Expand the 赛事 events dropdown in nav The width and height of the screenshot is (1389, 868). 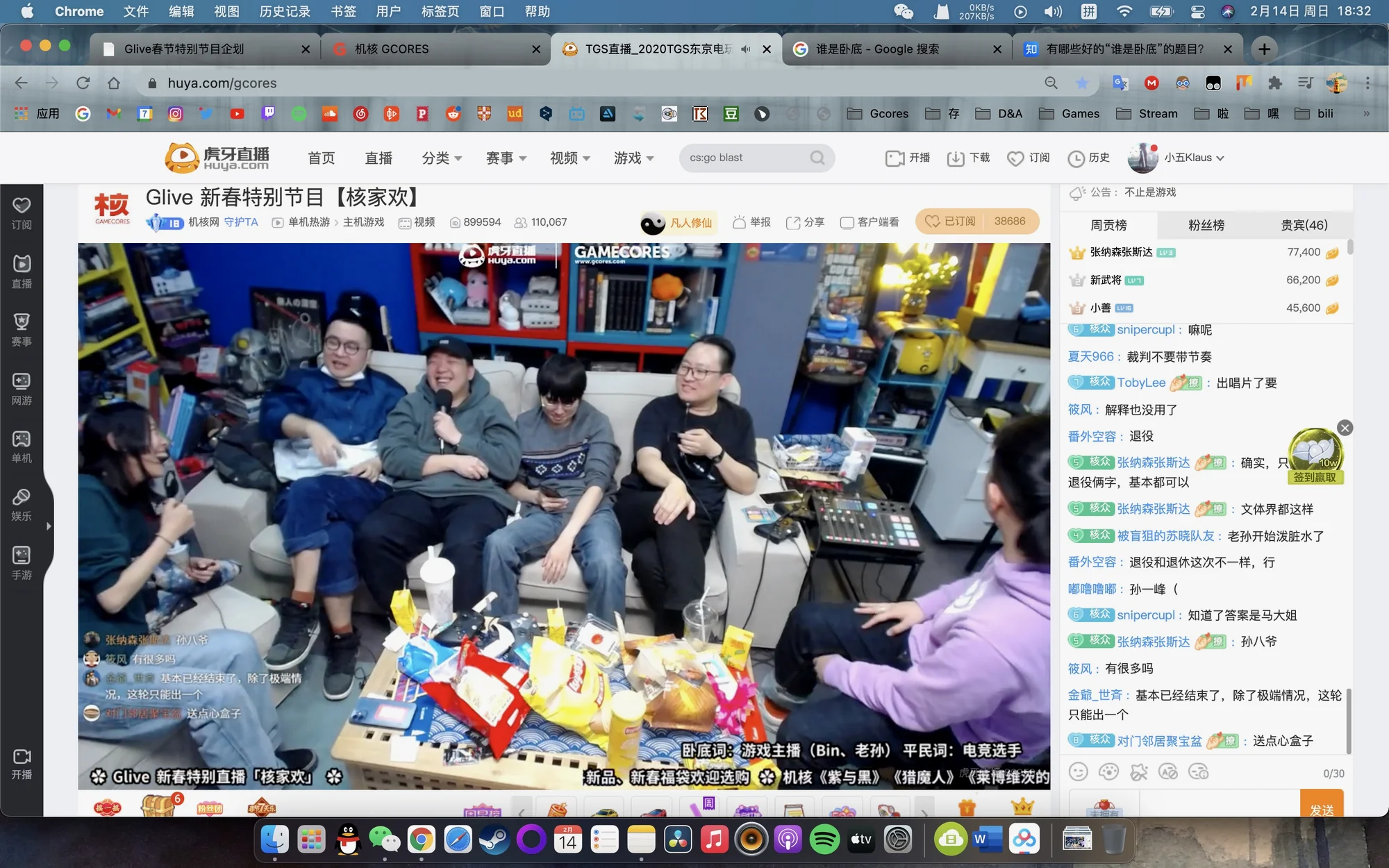[x=506, y=158]
